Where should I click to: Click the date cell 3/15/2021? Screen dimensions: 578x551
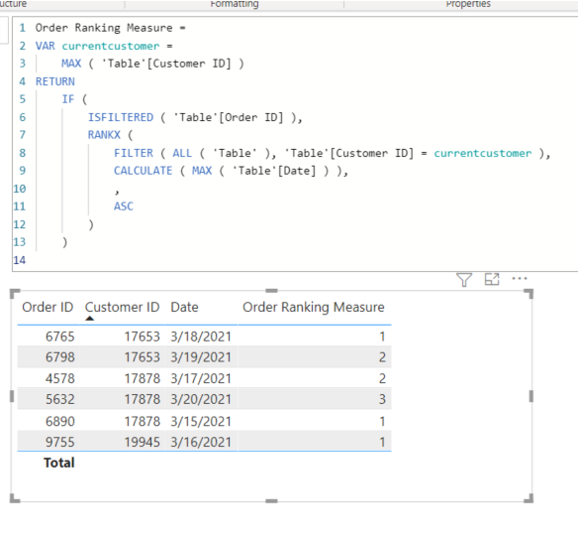[201, 421]
